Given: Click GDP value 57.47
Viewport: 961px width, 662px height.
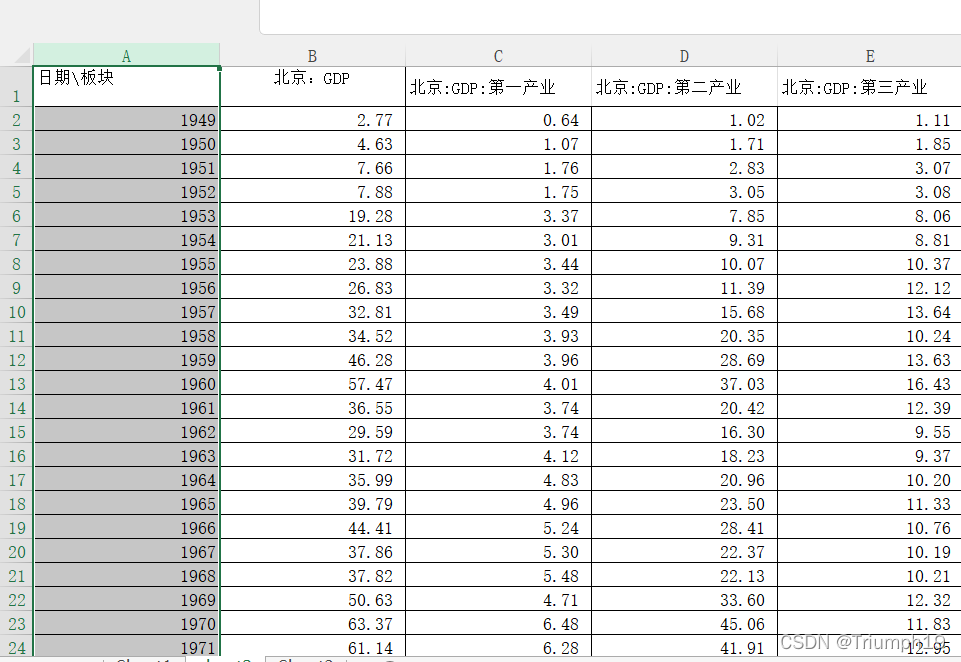Looking at the screenshot, I should coord(313,384).
